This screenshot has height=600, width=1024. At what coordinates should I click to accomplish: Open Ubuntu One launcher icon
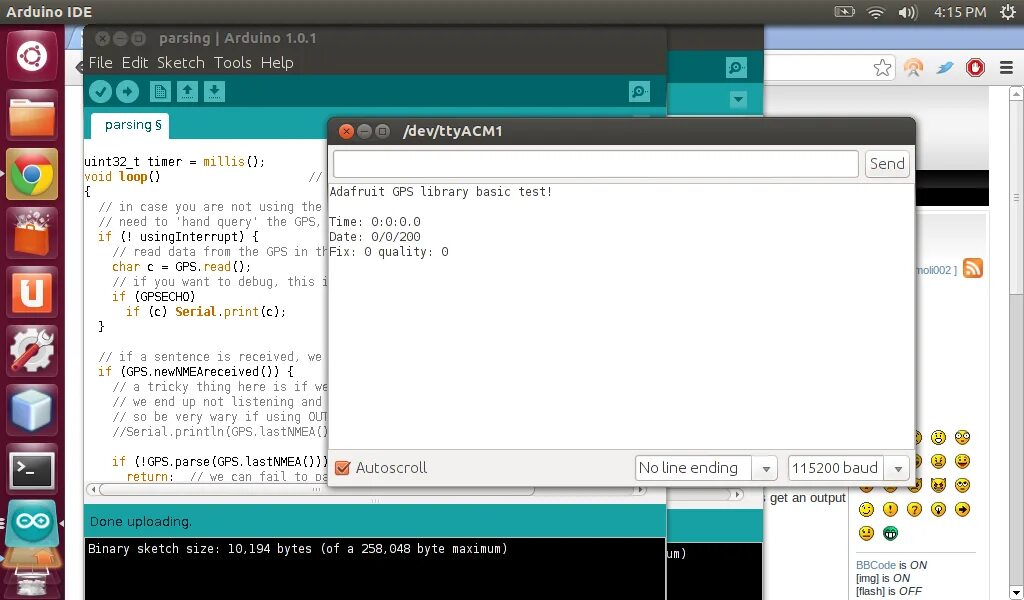coord(32,292)
